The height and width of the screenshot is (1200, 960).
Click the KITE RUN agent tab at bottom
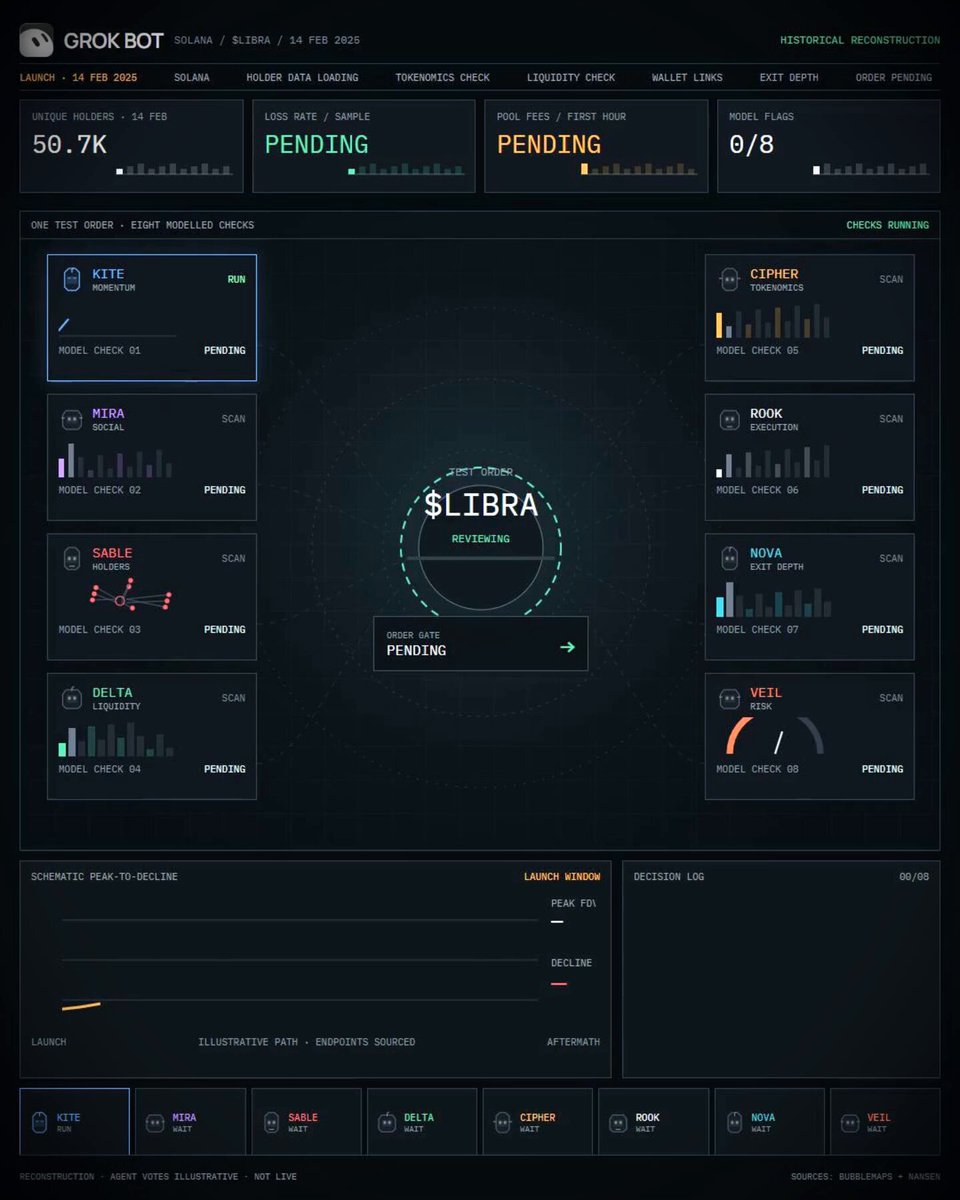[x=75, y=1122]
